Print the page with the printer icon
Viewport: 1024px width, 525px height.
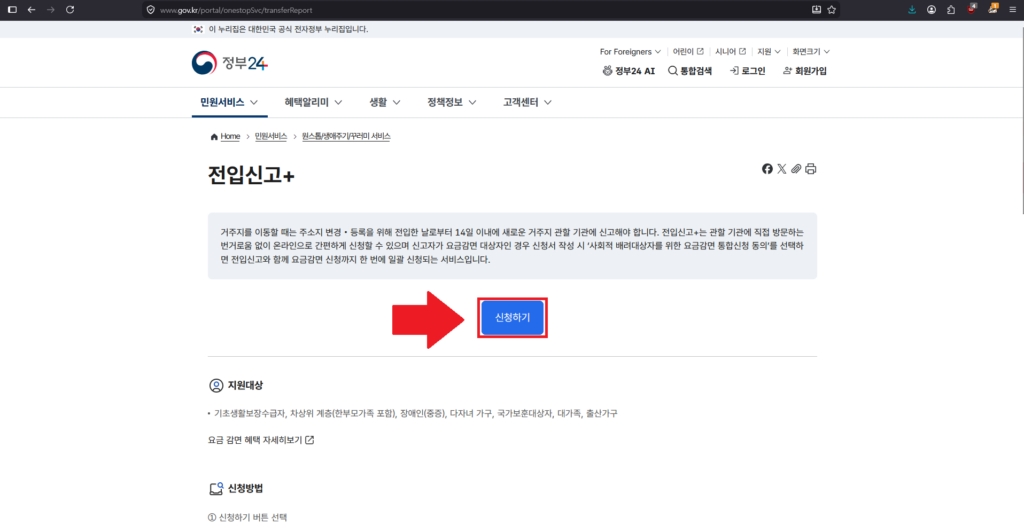[810, 168]
